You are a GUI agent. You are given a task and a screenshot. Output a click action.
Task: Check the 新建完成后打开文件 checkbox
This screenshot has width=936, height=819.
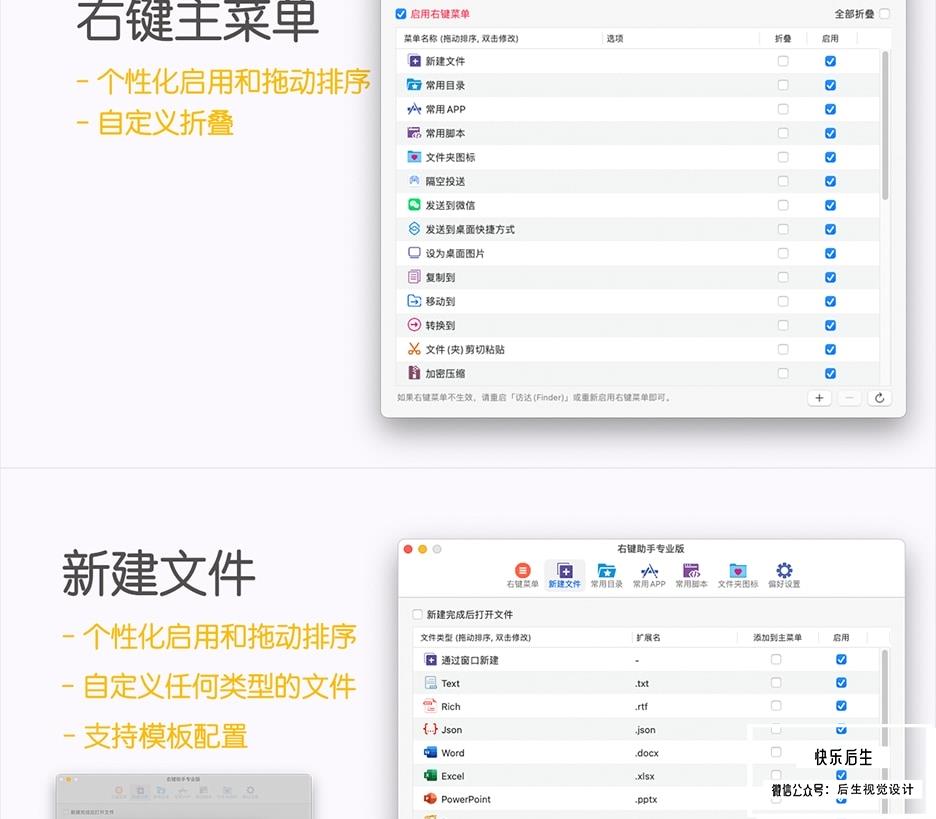[418, 614]
